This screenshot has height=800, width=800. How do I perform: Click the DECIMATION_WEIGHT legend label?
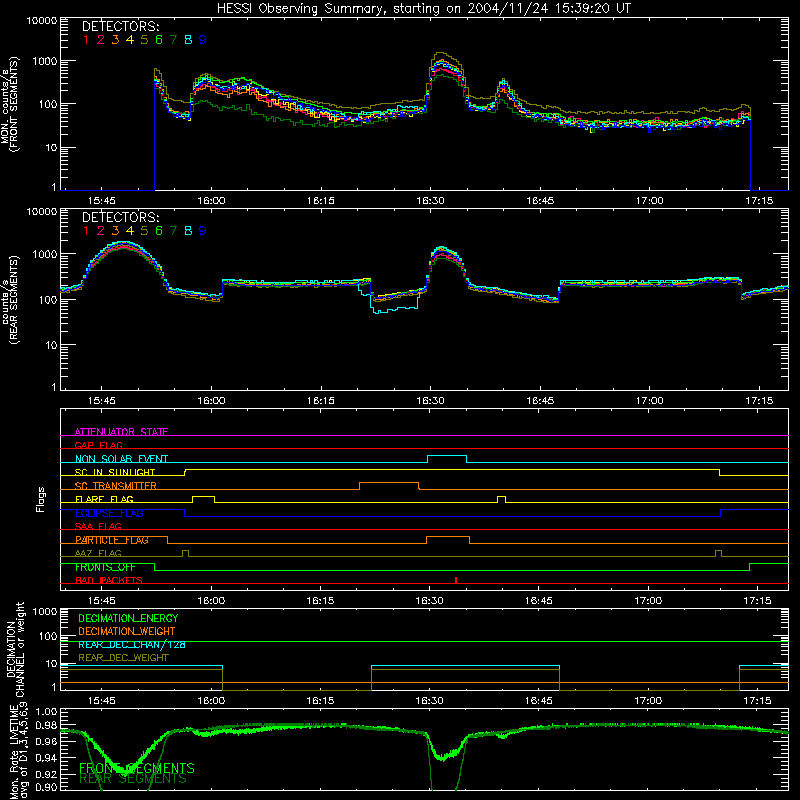pyautogui.click(x=127, y=631)
